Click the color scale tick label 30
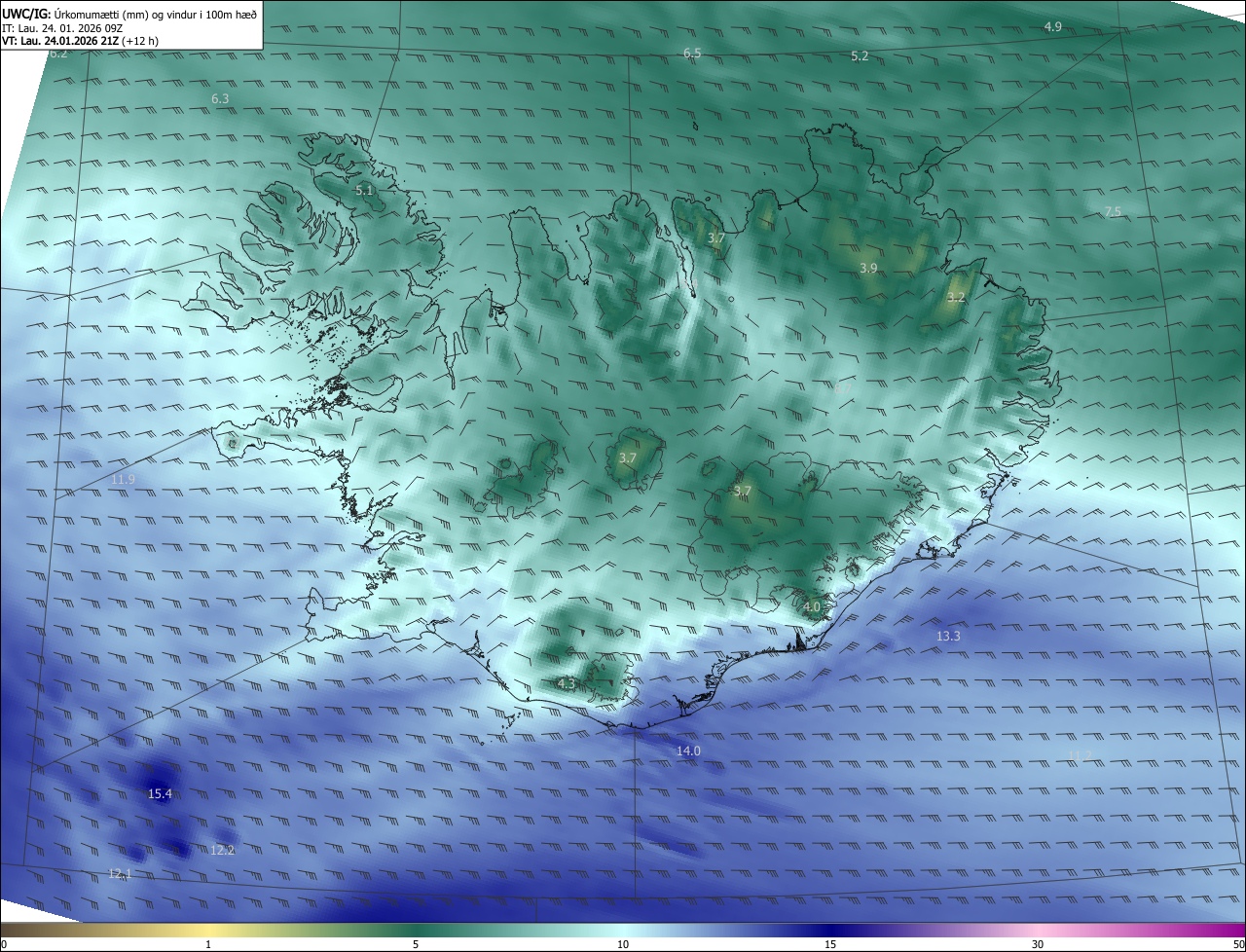1246x952 pixels. point(1038,945)
